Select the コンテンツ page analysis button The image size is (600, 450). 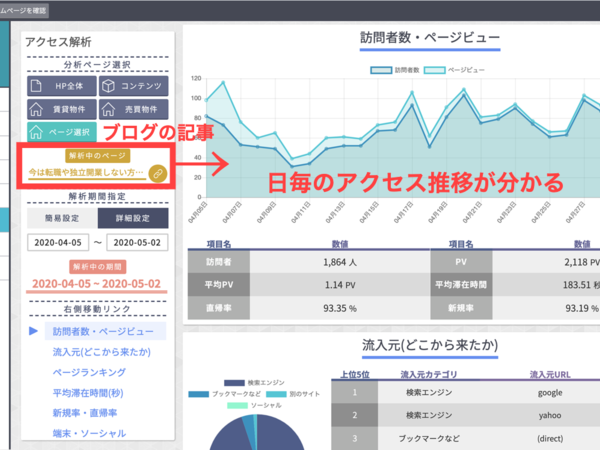[135, 87]
